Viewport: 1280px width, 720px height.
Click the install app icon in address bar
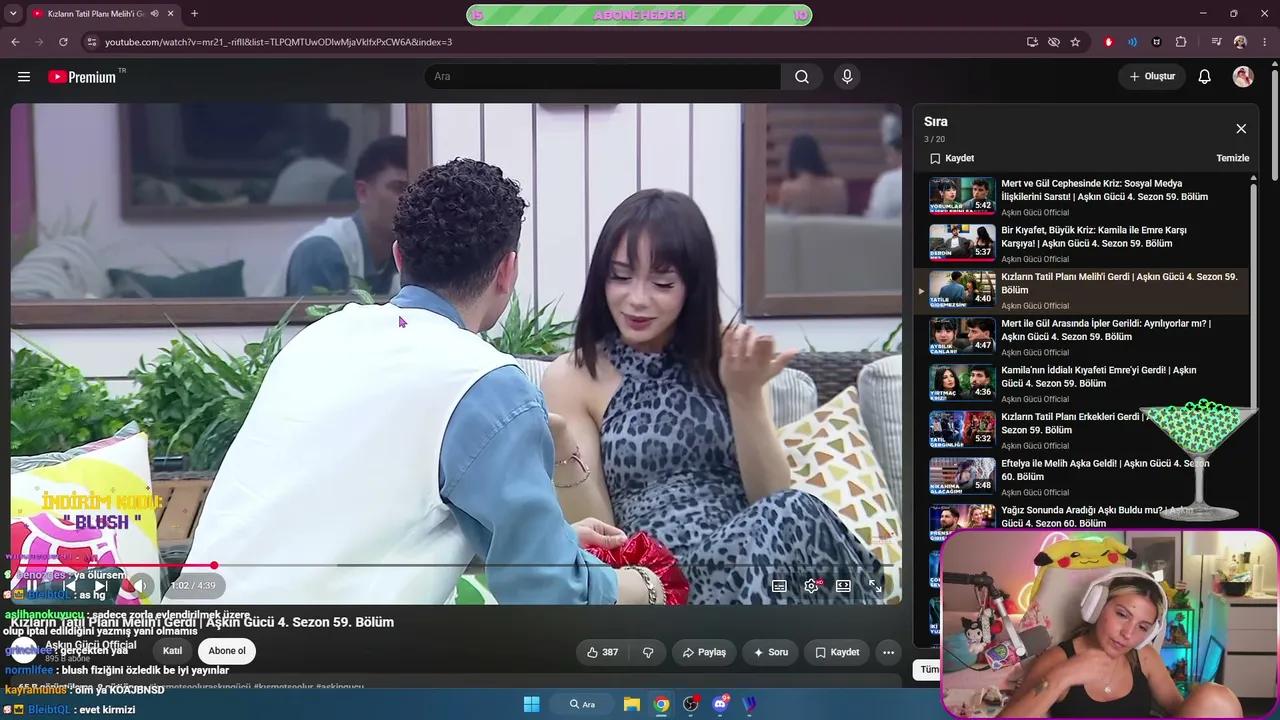point(1032,42)
